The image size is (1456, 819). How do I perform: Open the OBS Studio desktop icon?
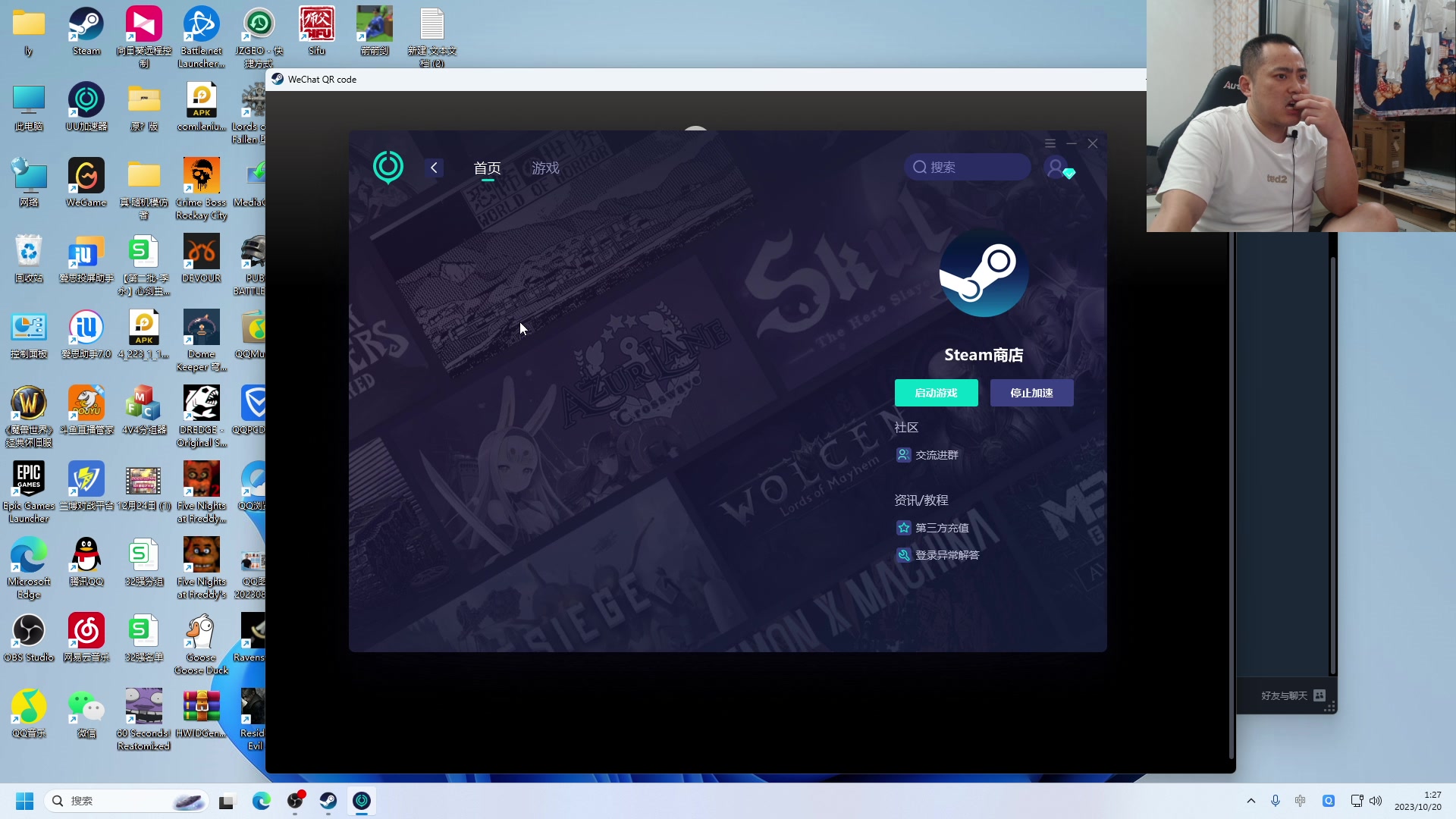[29, 638]
